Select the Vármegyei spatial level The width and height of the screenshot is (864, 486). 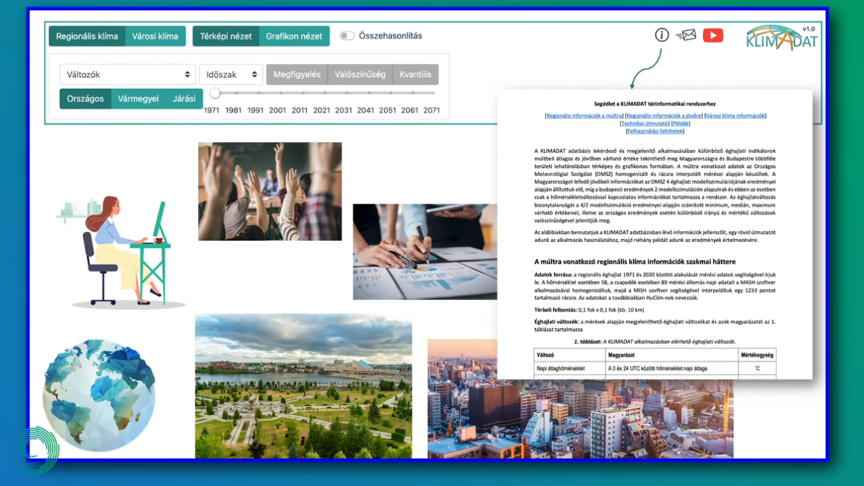tap(138, 99)
